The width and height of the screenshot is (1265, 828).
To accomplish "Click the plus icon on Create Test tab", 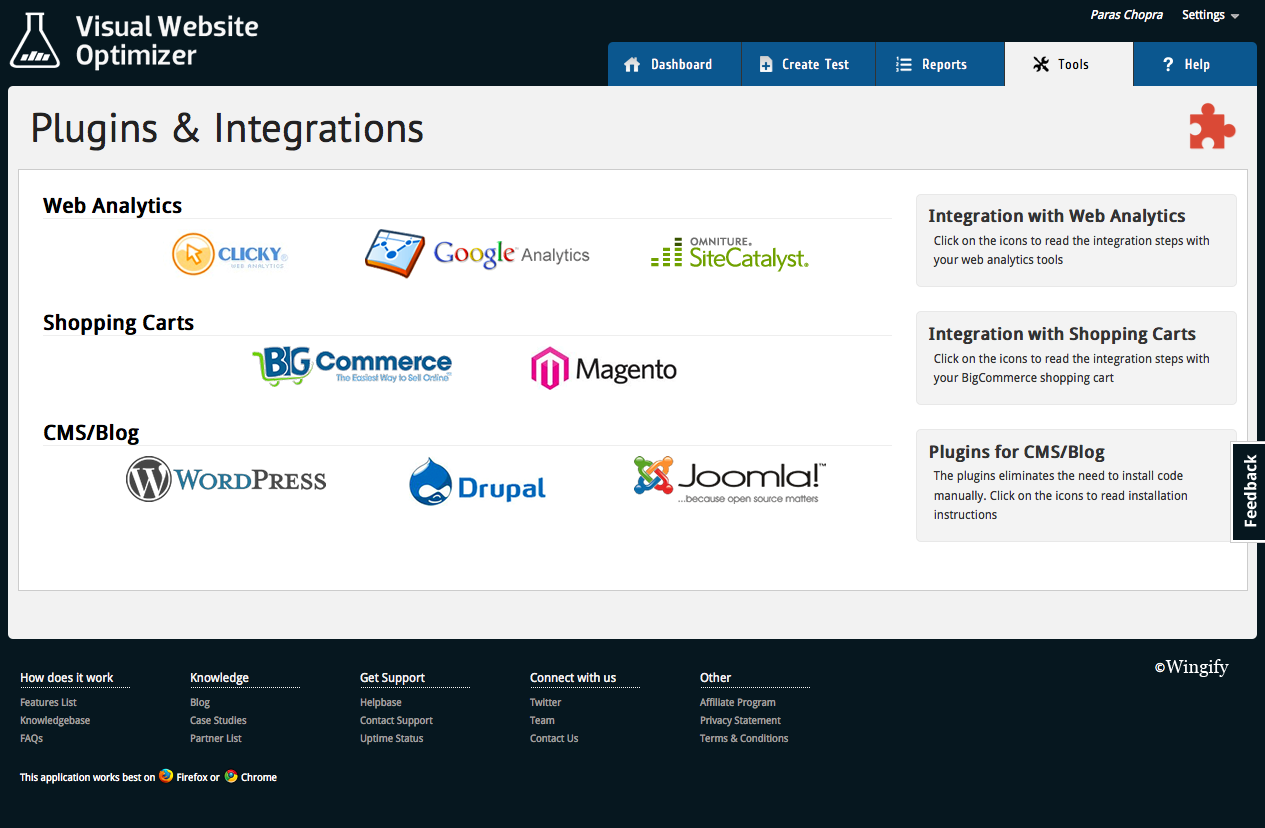I will [766, 65].
